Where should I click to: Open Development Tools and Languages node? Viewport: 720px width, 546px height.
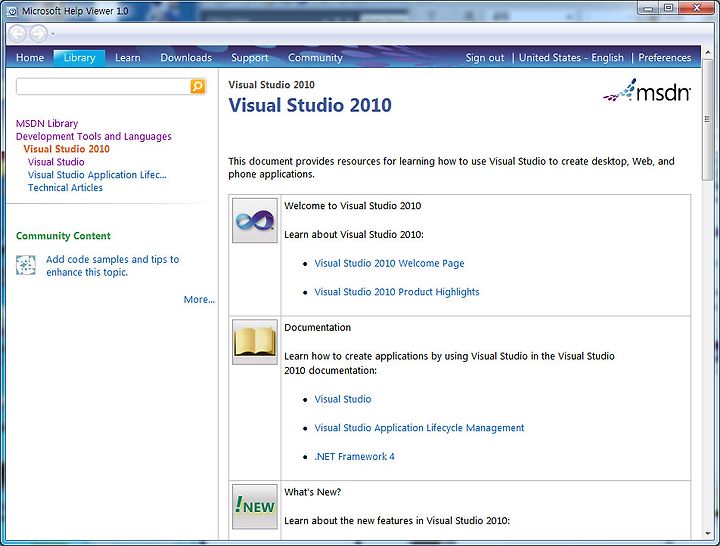click(94, 136)
